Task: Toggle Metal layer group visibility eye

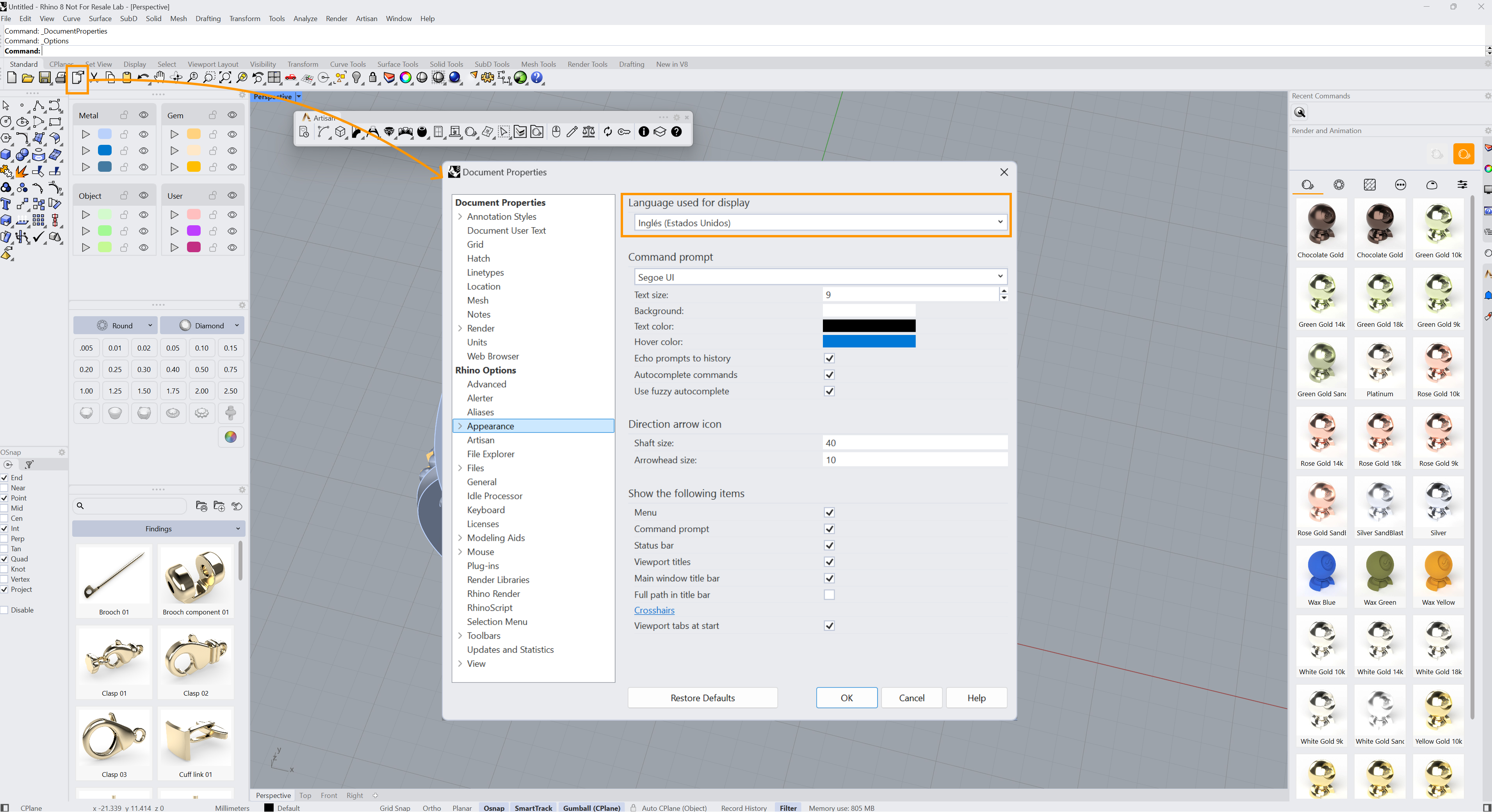Action: (x=144, y=115)
